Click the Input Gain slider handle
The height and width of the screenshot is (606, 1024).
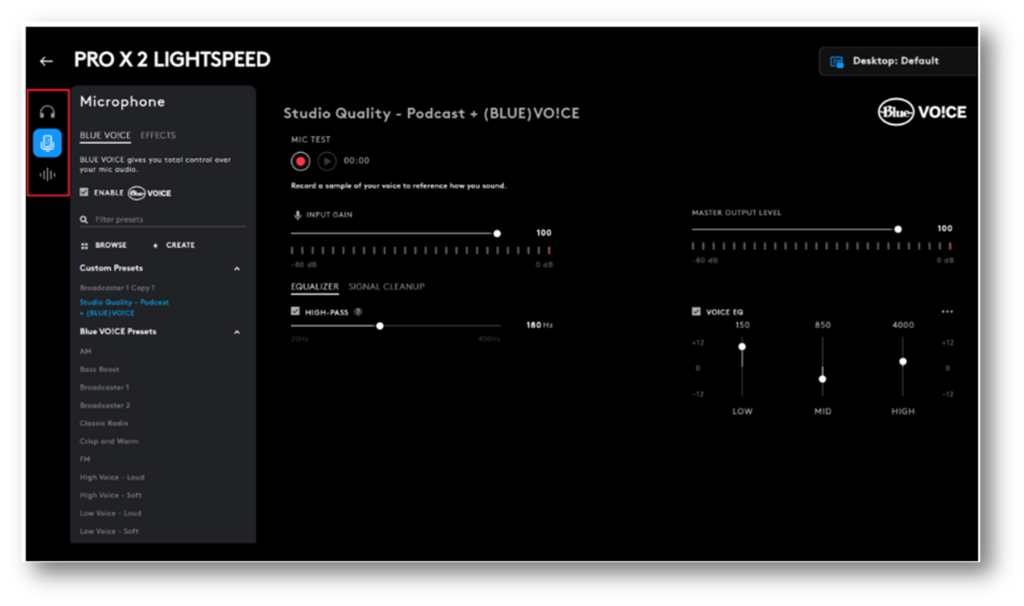click(x=497, y=233)
